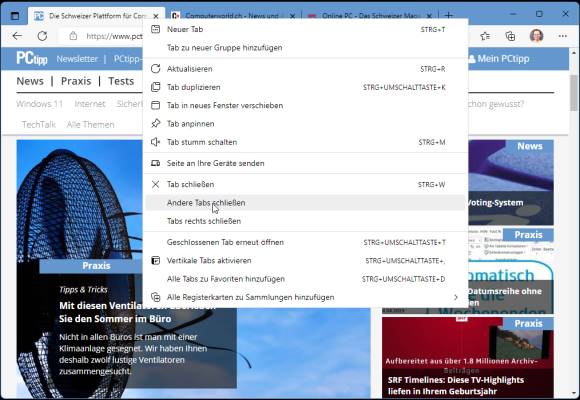Go to the Tests section
The image size is (580, 400).
pos(121,81)
